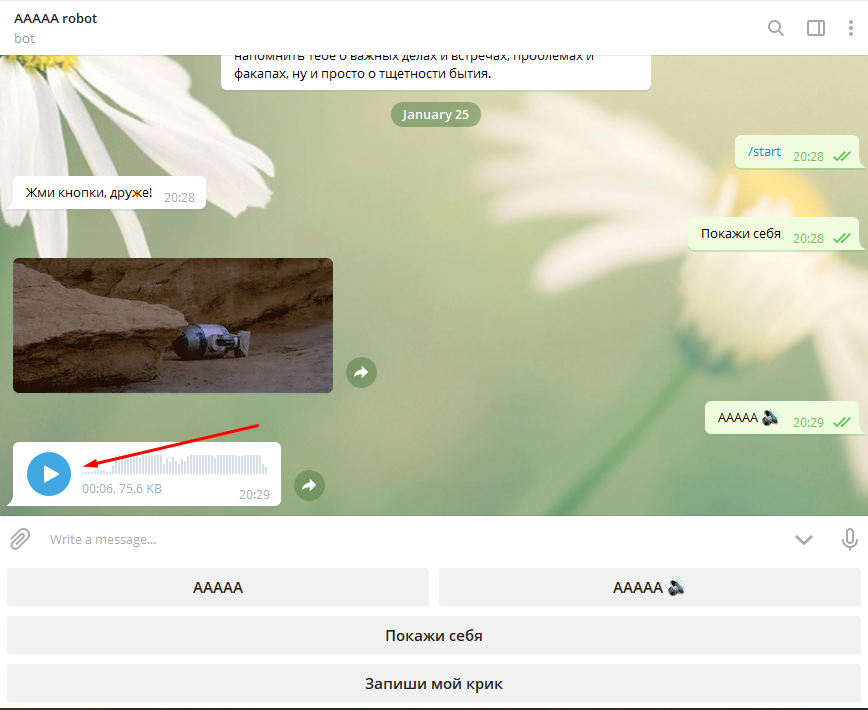The image size is (868, 710).
Task: Click the /start command link
Action: [x=764, y=152]
